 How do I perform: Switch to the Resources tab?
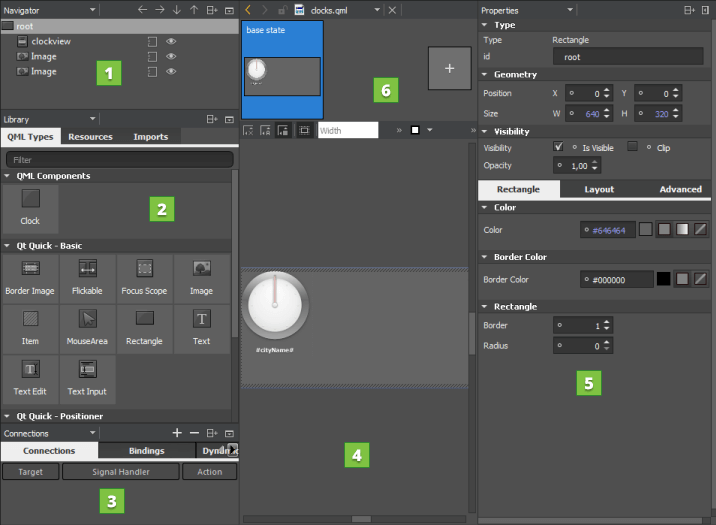90,136
